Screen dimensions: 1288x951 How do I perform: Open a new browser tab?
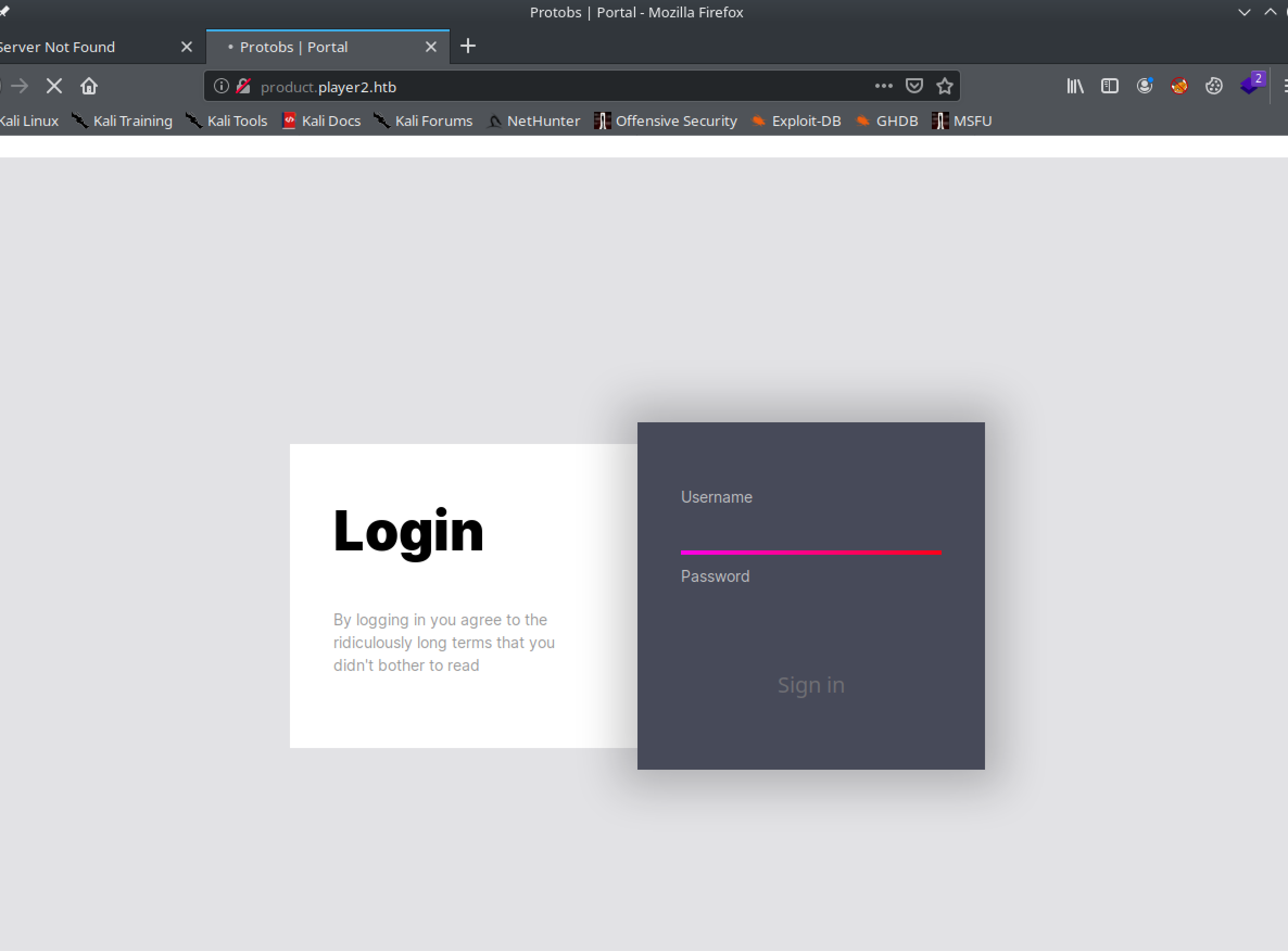[x=468, y=46]
